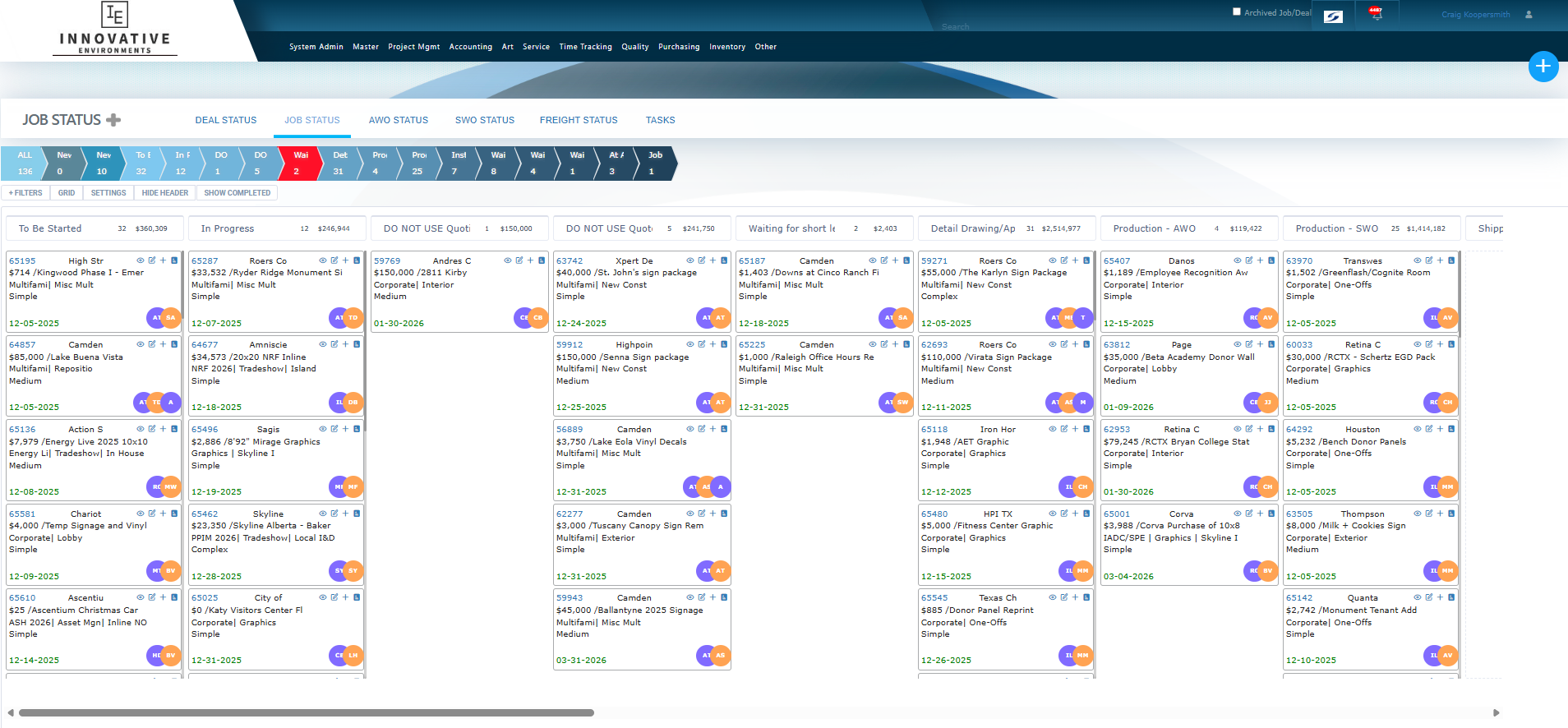Open document icon on job 65195 card
Image resolution: width=1568 pixels, height=728 pixels.
[174, 260]
